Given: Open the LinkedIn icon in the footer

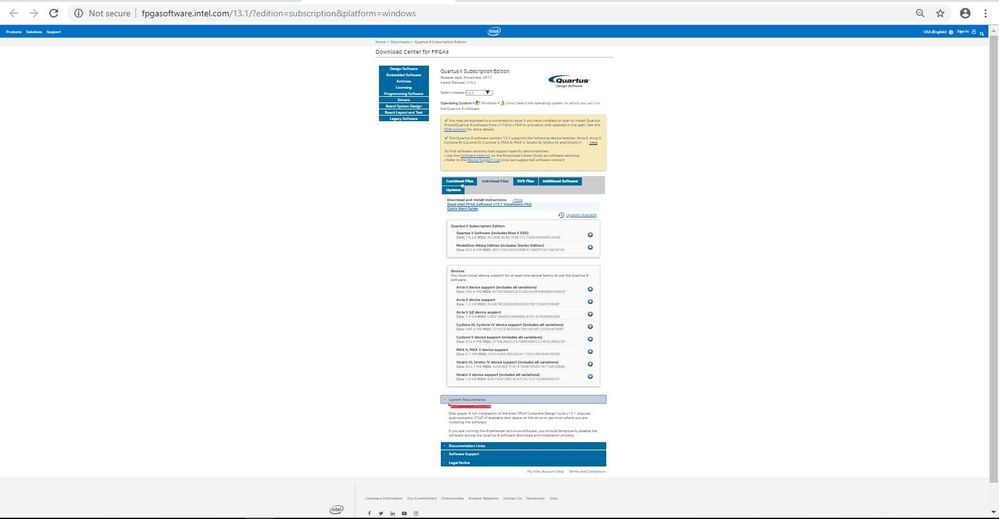Looking at the screenshot, I should tap(392, 513).
